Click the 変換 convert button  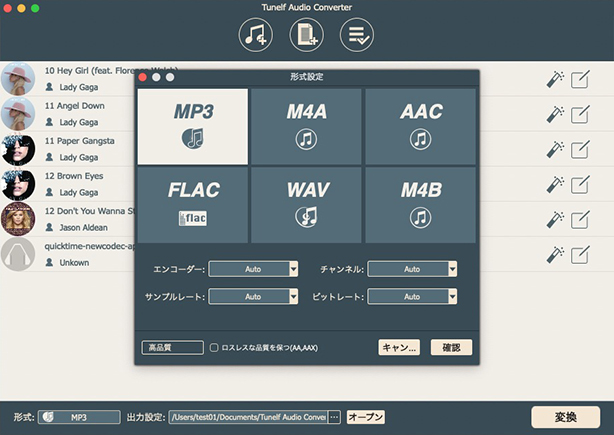click(x=565, y=417)
